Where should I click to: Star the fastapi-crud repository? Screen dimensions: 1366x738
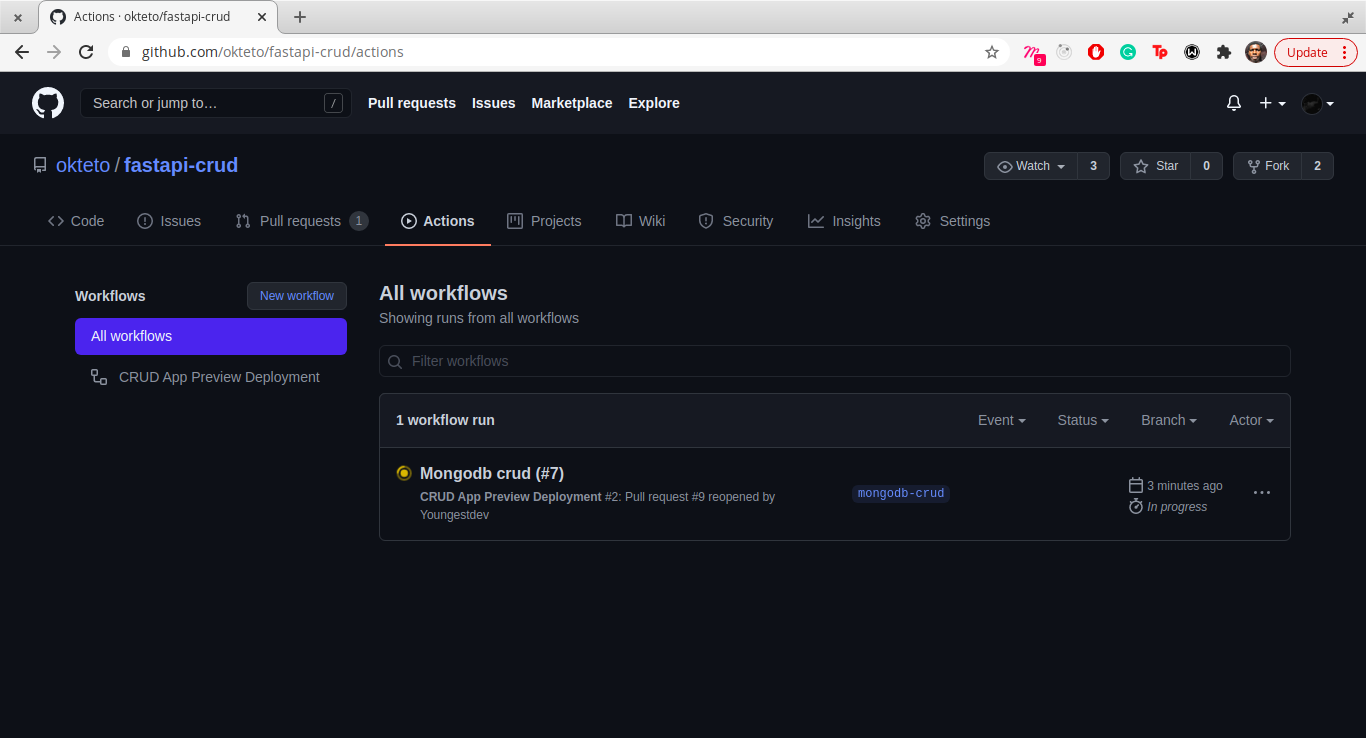pyautogui.click(x=1155, y=166)
